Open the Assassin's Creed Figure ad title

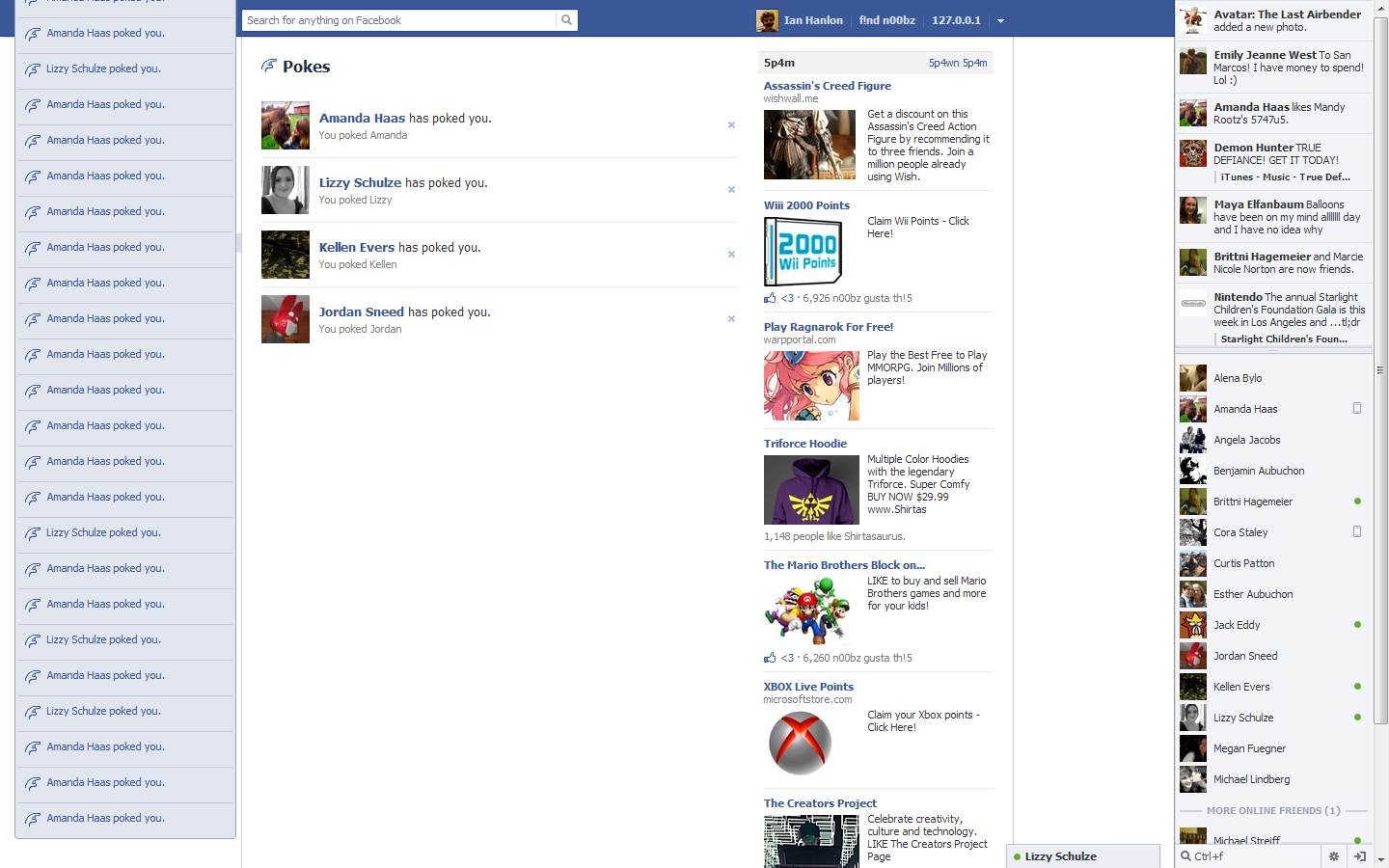click(x=828, y=86)
